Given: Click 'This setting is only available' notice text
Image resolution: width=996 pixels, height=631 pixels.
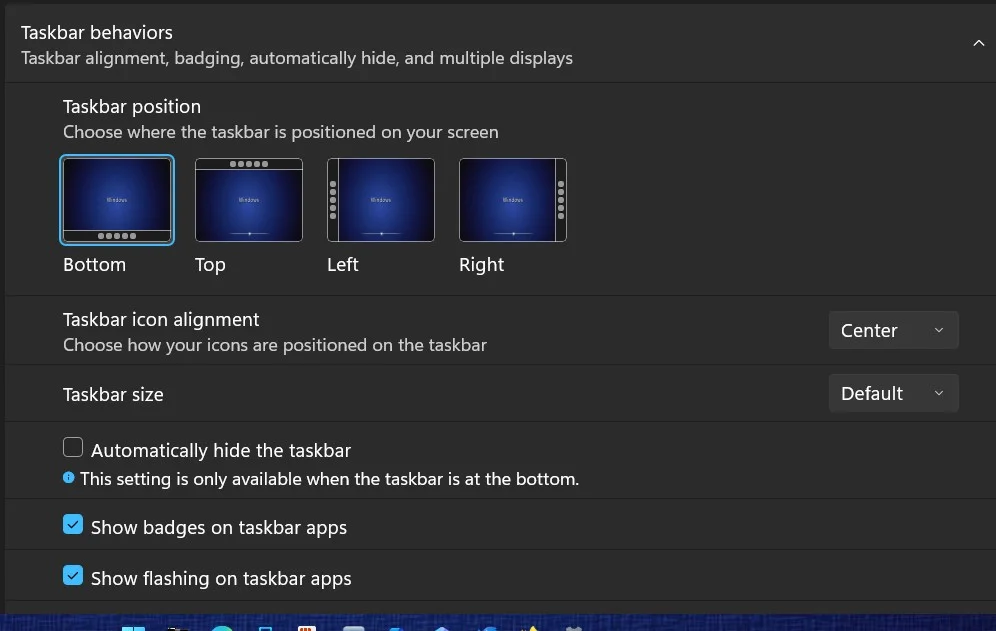Looking at the screenshot, I should pyautogui.click(x=329, y=479).
